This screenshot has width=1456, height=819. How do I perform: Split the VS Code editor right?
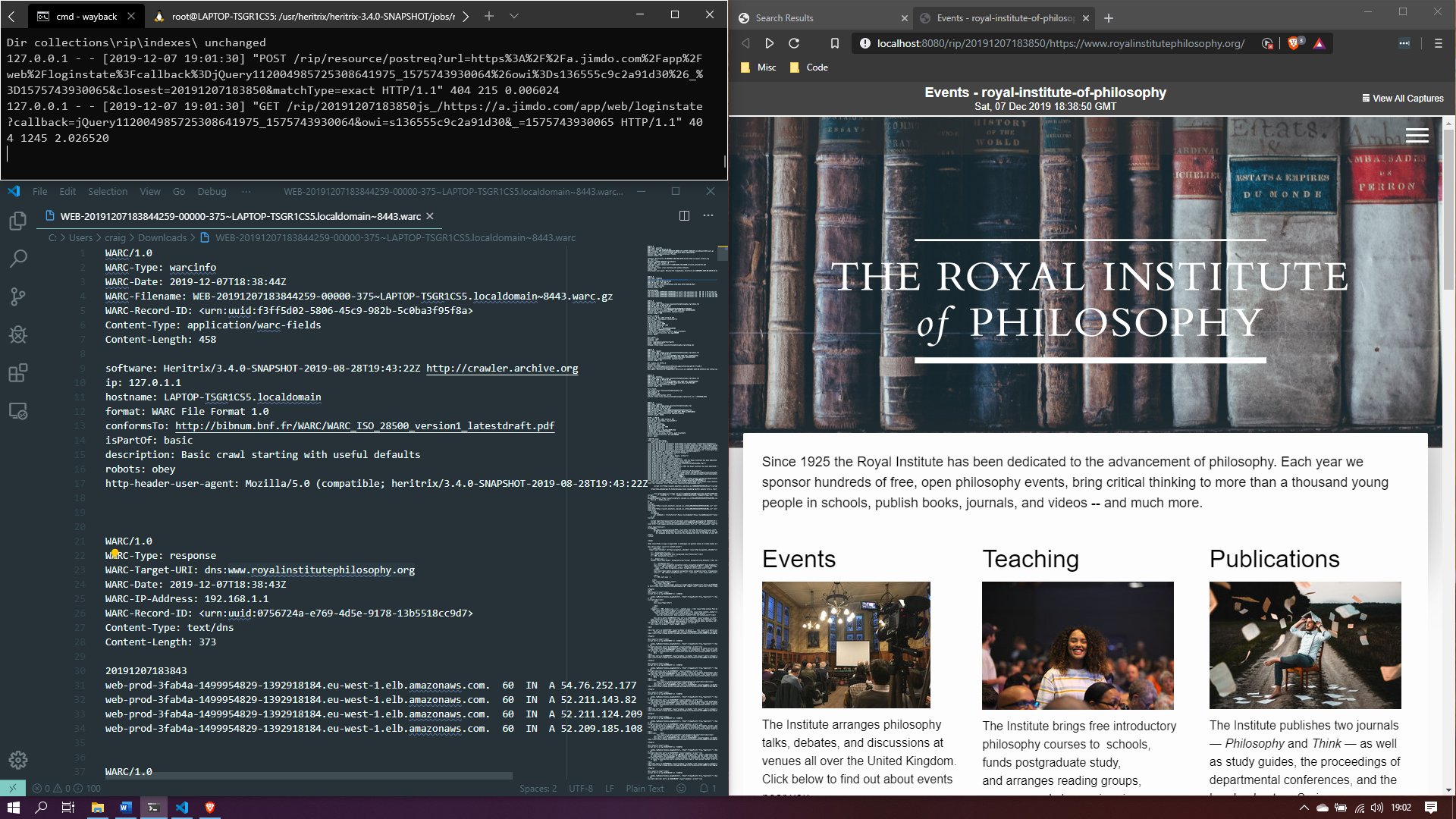point(684,216)
